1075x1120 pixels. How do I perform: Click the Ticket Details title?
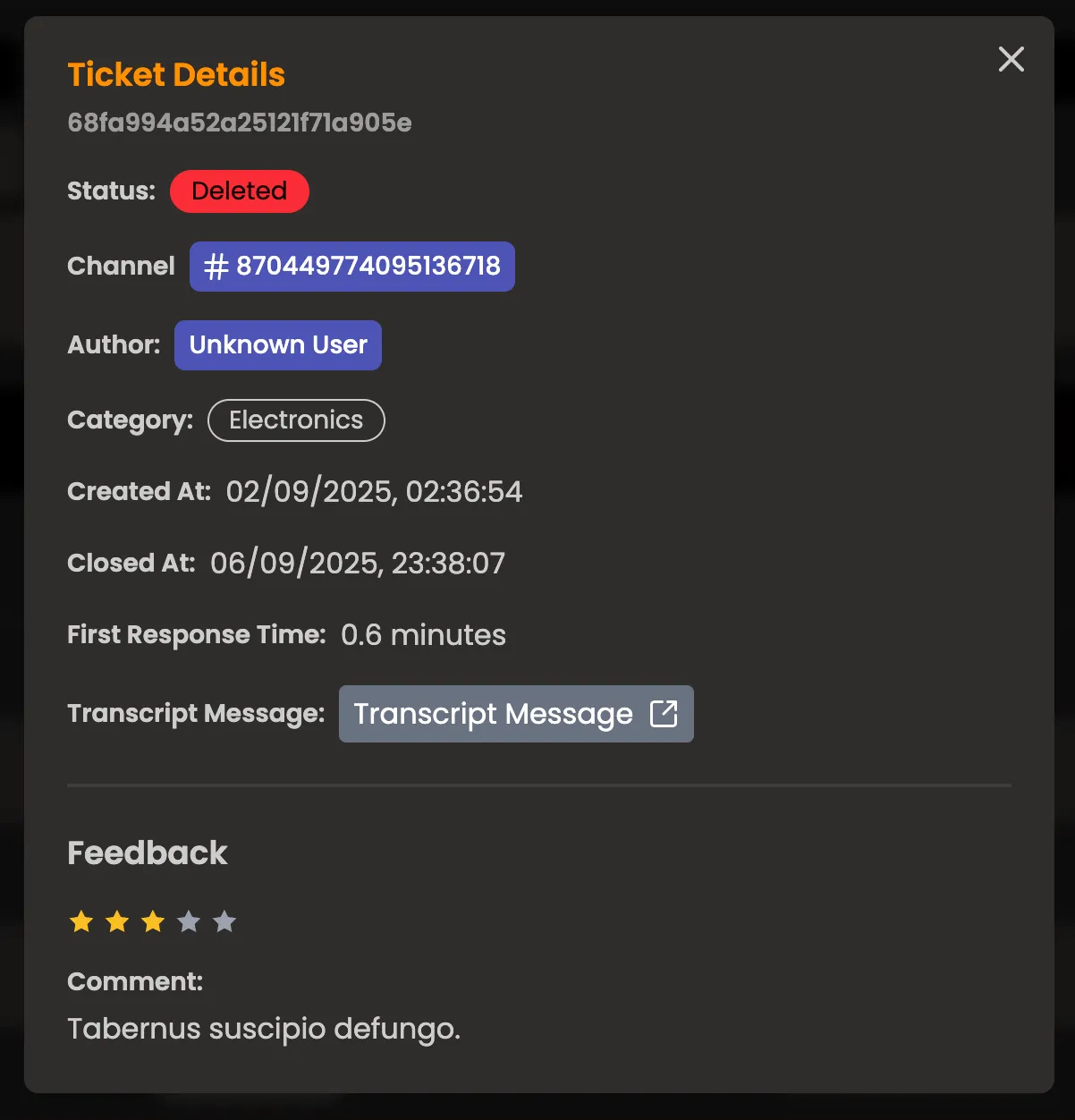(176, 74)
